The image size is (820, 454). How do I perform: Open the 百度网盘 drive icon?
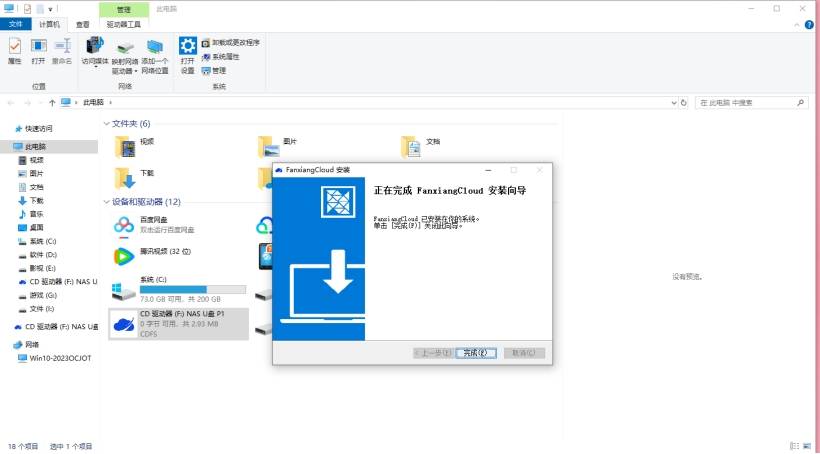pos(124,226)
